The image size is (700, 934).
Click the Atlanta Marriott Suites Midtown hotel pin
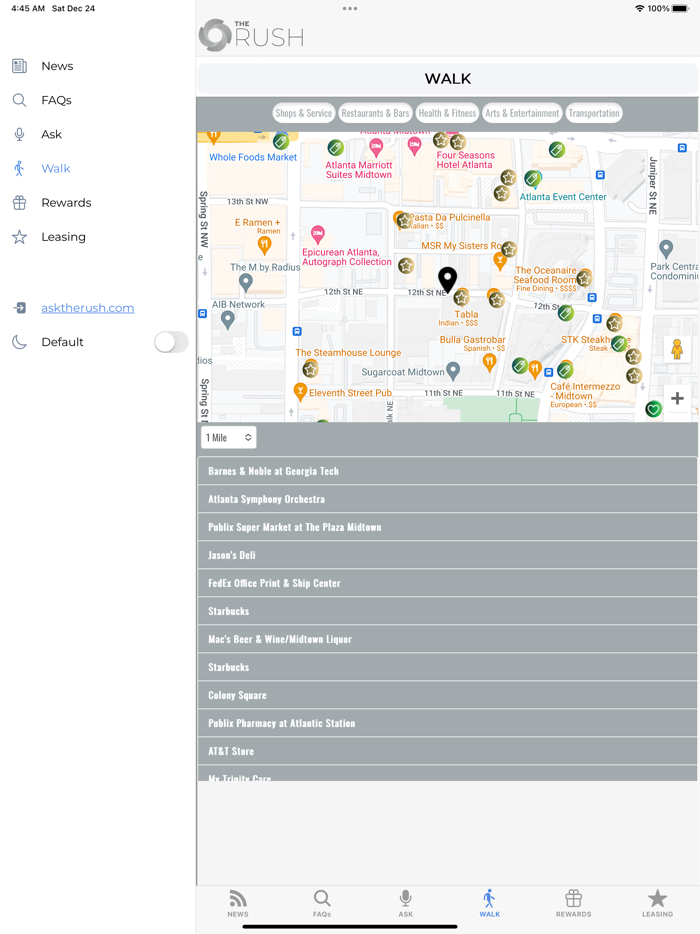[376, 147]
